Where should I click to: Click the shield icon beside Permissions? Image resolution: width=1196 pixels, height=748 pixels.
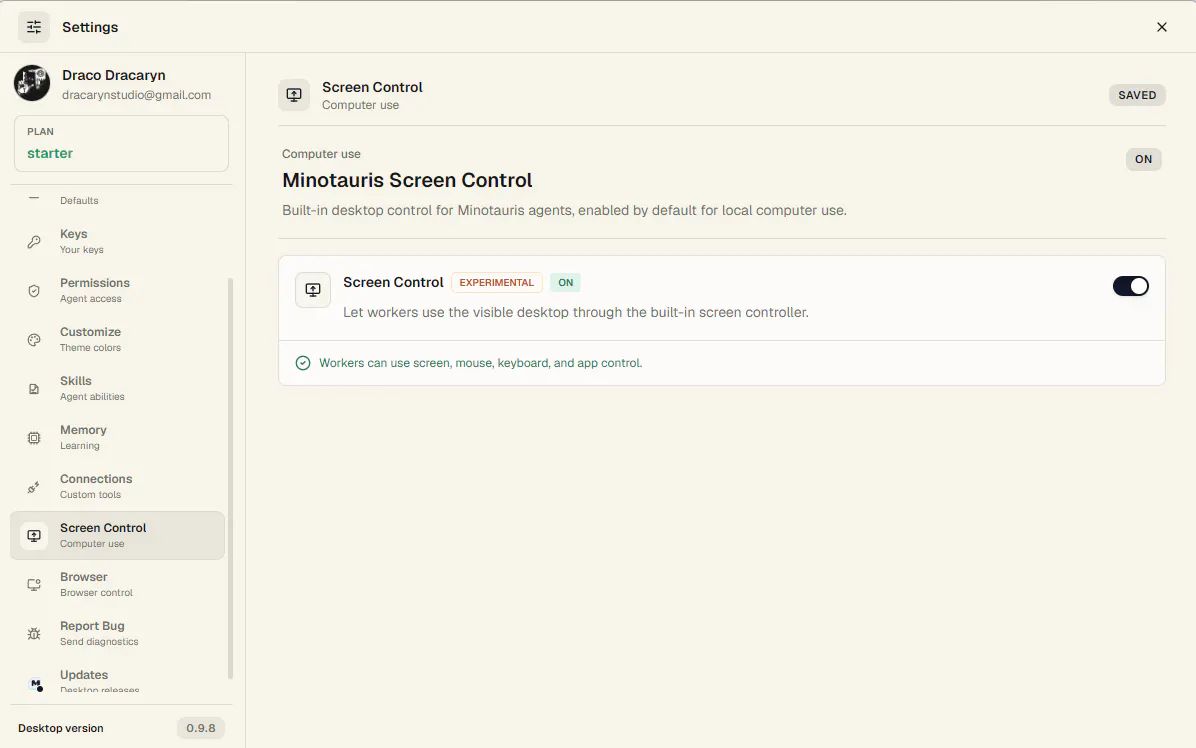point(34,291)
